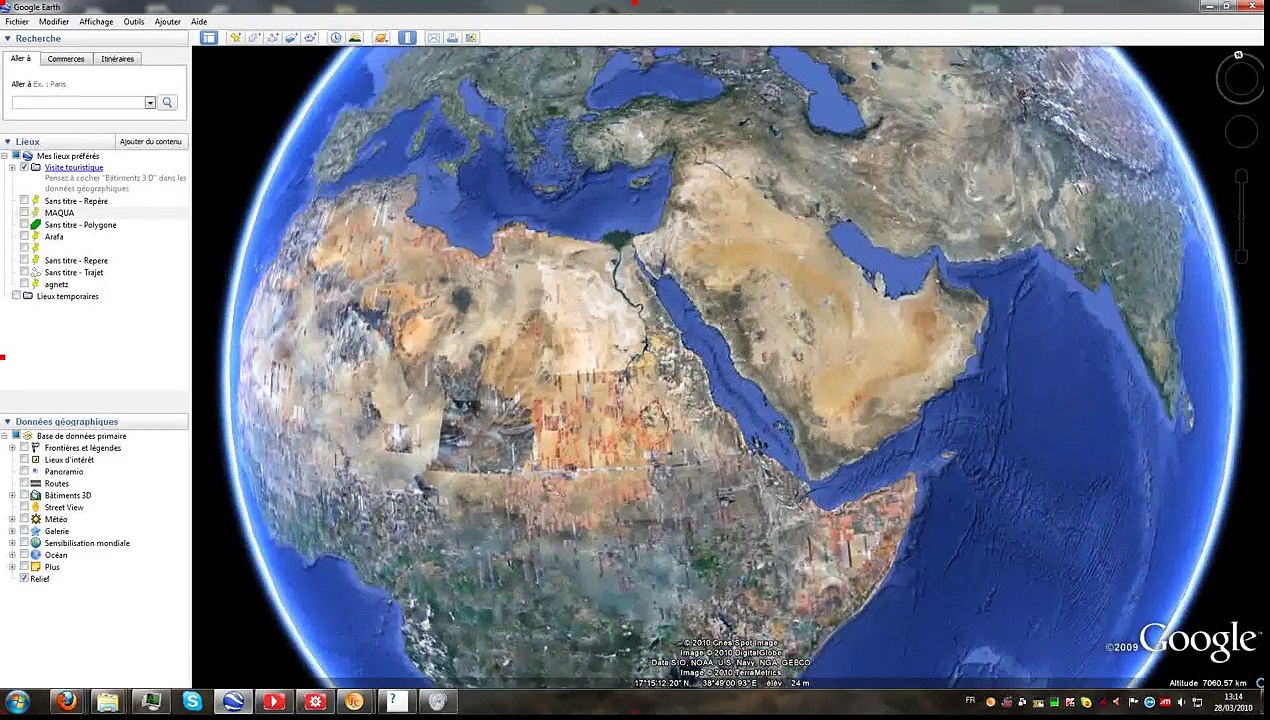Screen dimensions: 1270x720
Task: Open the Ajouter menu
Action: [168, 21]
